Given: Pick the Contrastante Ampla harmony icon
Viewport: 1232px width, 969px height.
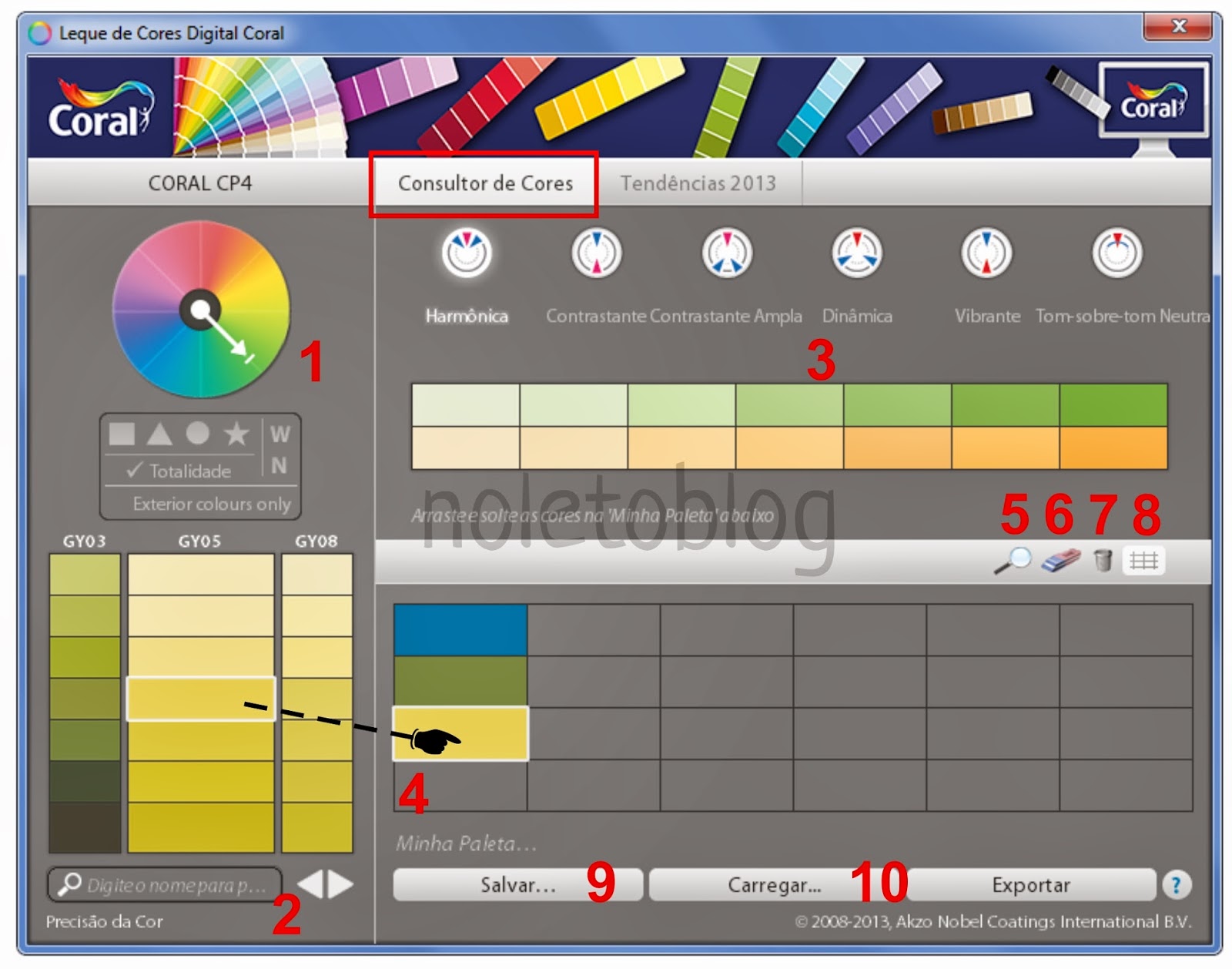Looking at the screenshot, I should (726, 252).
